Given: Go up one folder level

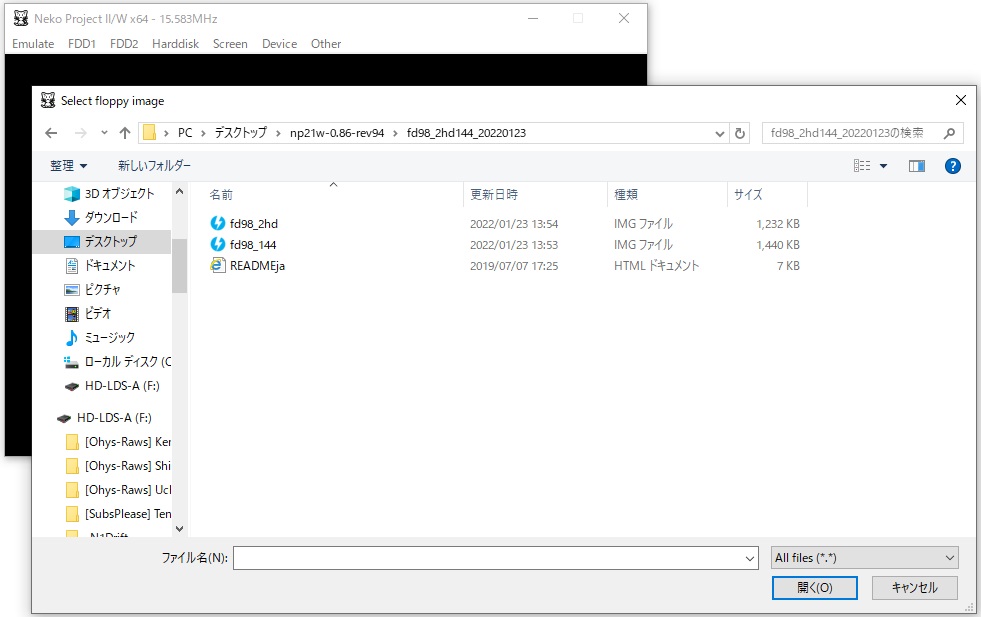Looking at the screenshot, I should click(125, 133).
